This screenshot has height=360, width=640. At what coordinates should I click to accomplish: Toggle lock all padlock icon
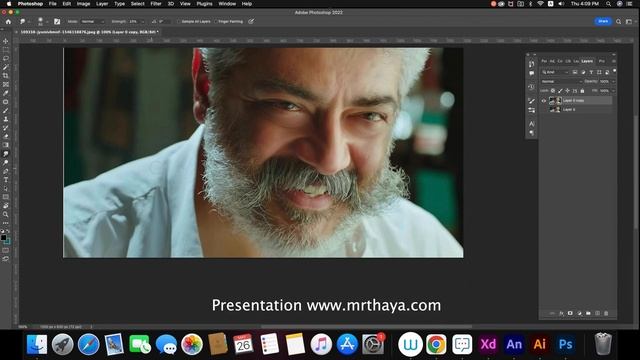pos(582,91)
